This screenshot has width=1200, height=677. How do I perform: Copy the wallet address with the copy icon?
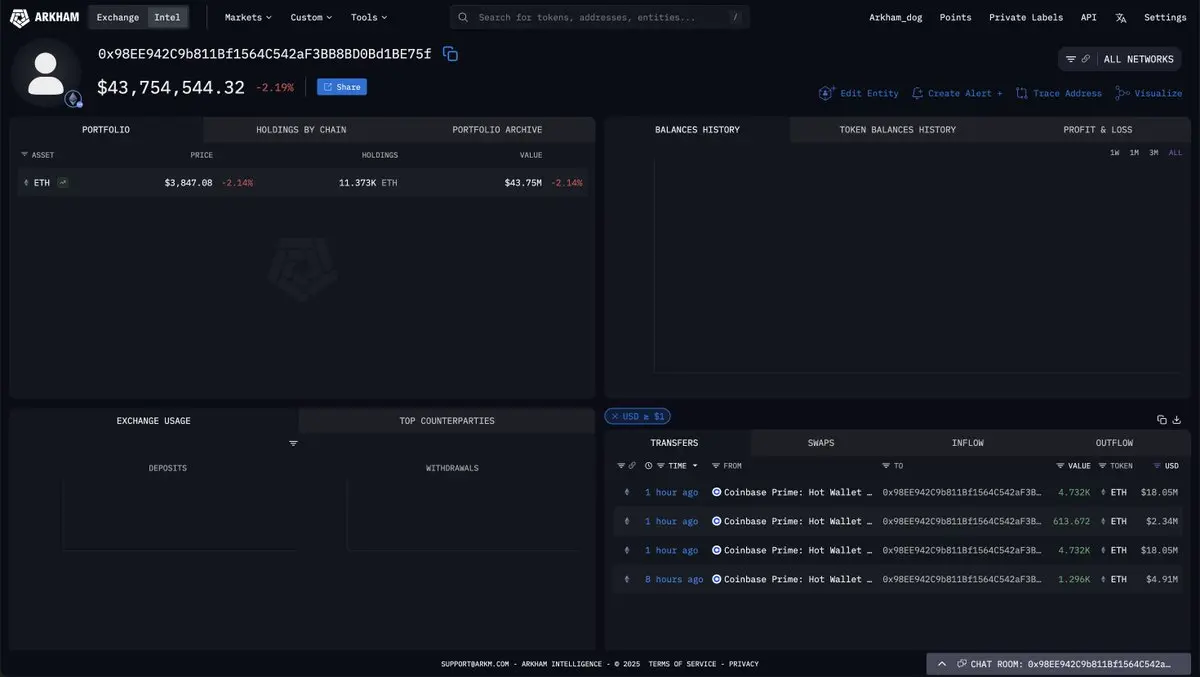[450, 54]
